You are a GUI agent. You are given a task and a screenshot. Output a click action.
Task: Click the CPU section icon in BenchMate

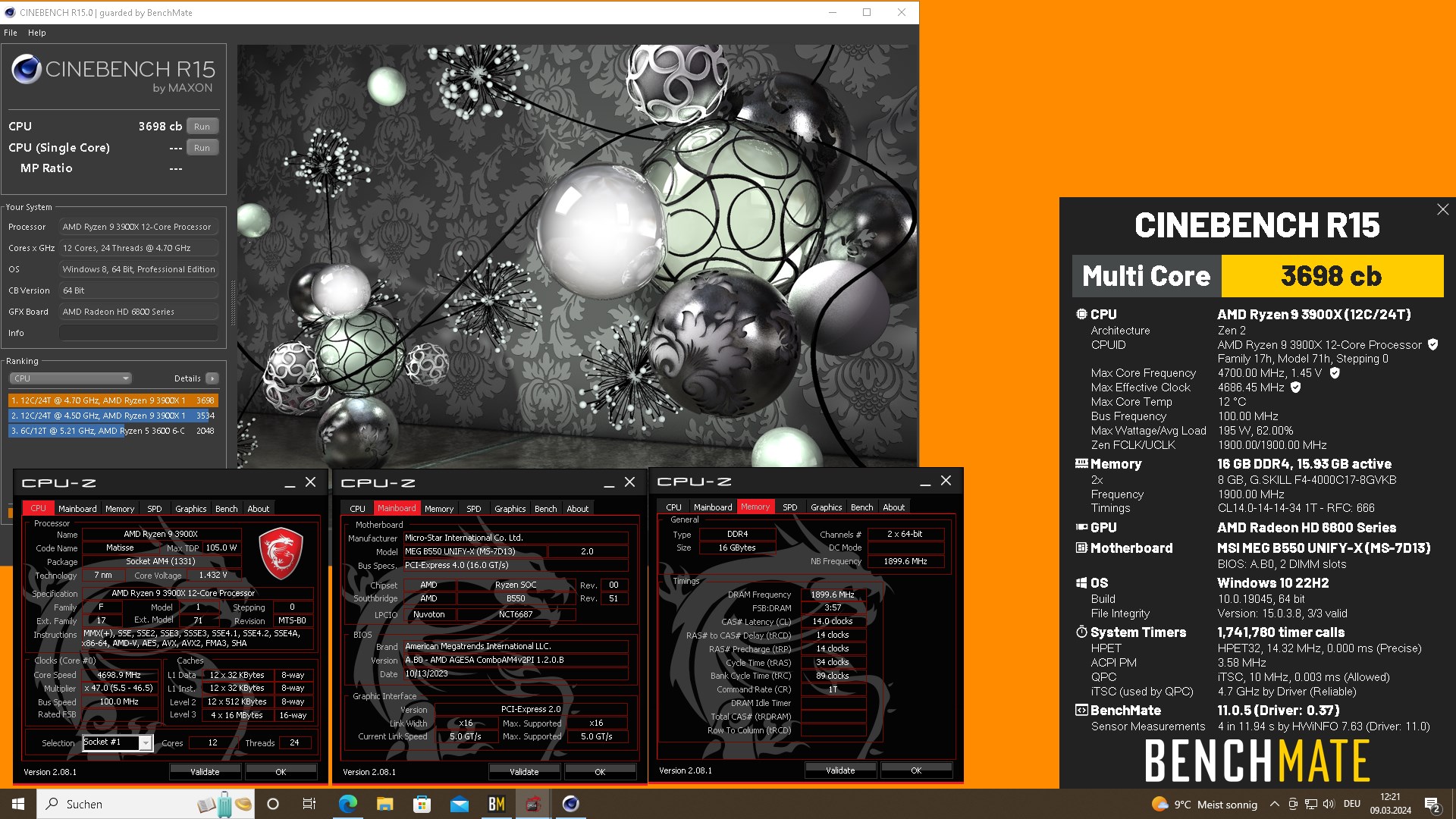pyautogui.click(x=1081, y=314)
